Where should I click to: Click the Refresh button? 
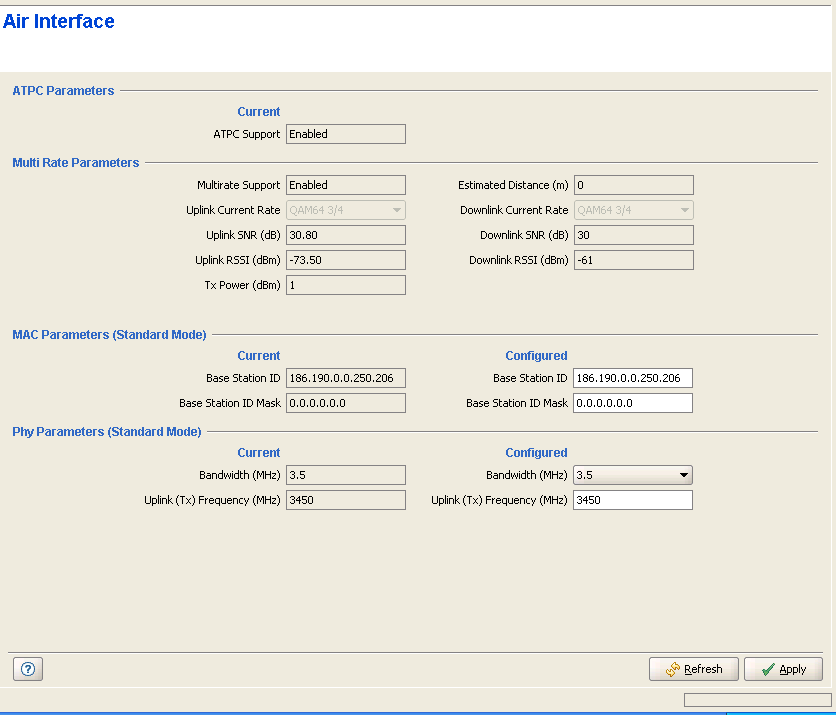693,669
